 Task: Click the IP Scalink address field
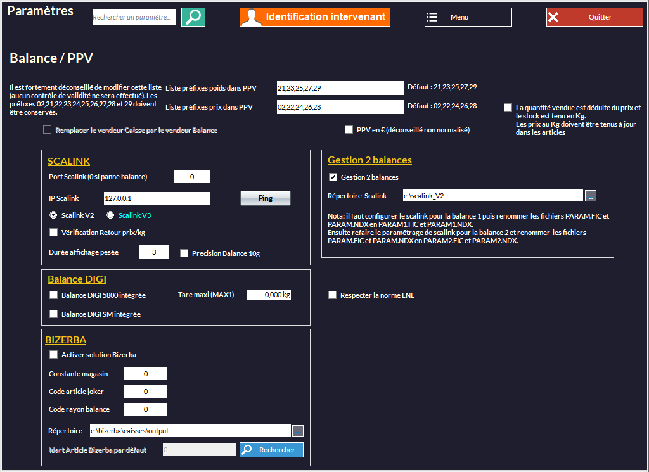156,198
